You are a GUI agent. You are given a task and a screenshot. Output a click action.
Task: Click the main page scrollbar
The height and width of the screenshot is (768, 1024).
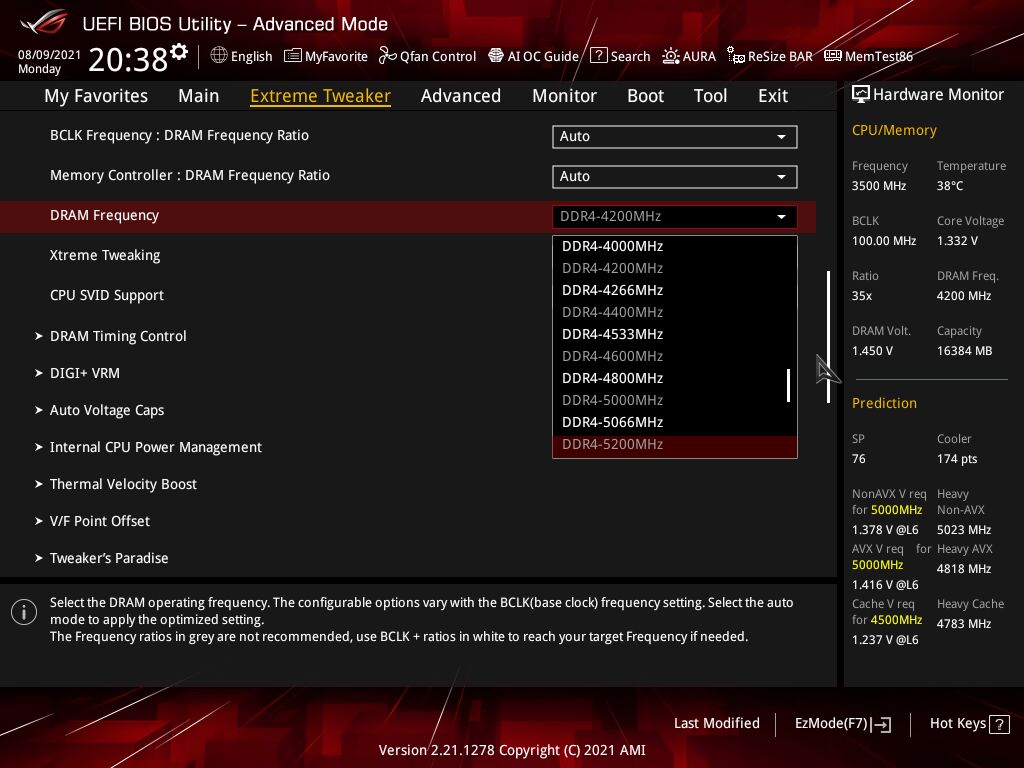click(x=828, y=336)
